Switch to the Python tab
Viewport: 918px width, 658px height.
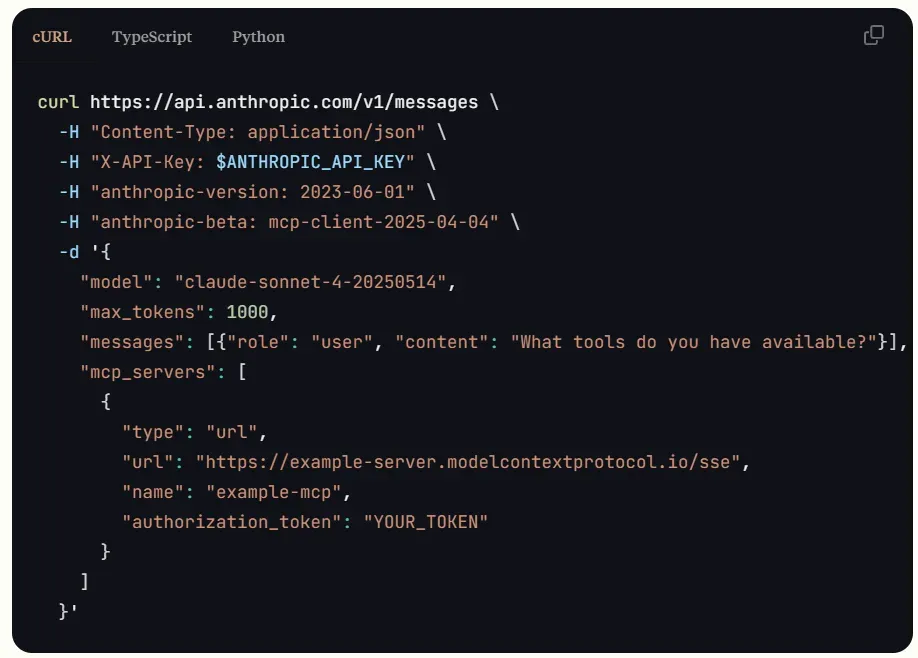tap(257, 37)
